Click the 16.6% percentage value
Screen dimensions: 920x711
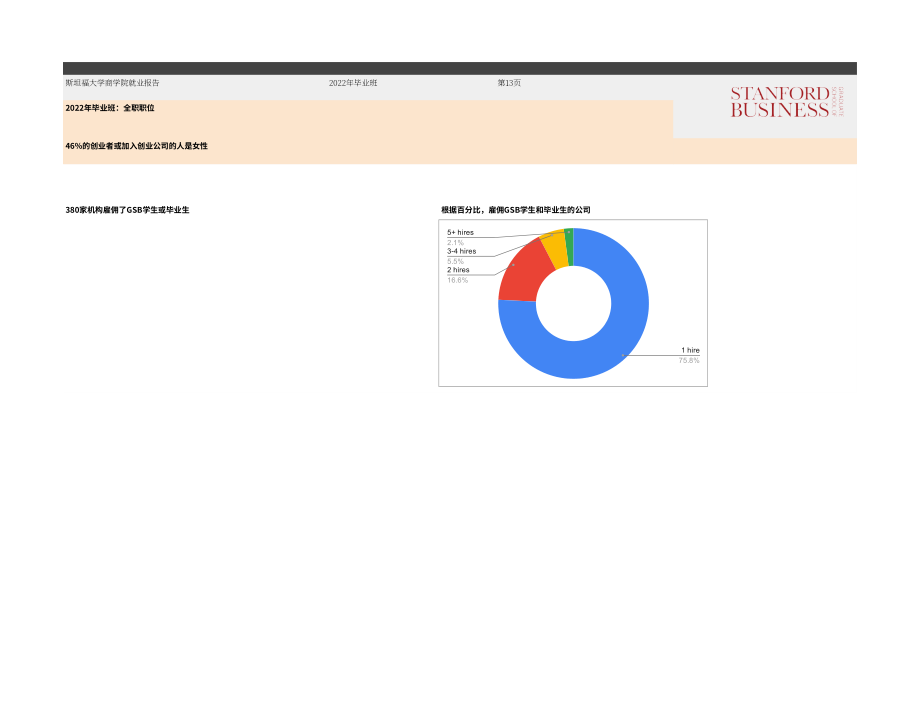(x=457, y=280)
